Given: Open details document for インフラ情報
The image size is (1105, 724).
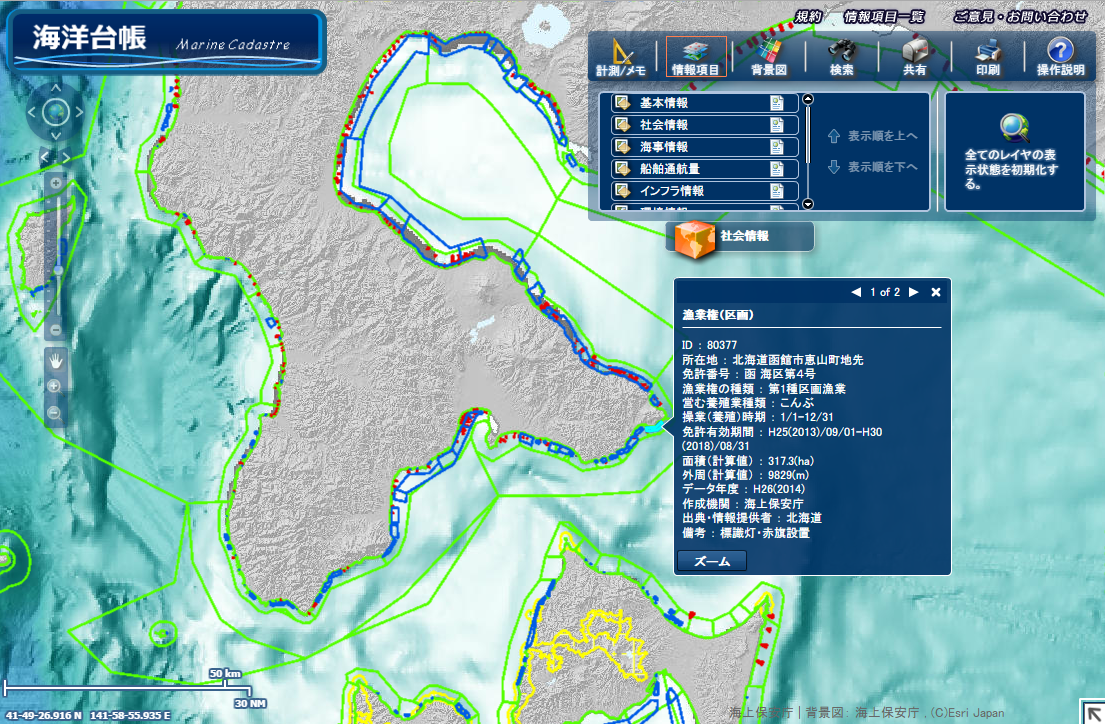Looking at the screenshot, I should click(x=777, y=191).
